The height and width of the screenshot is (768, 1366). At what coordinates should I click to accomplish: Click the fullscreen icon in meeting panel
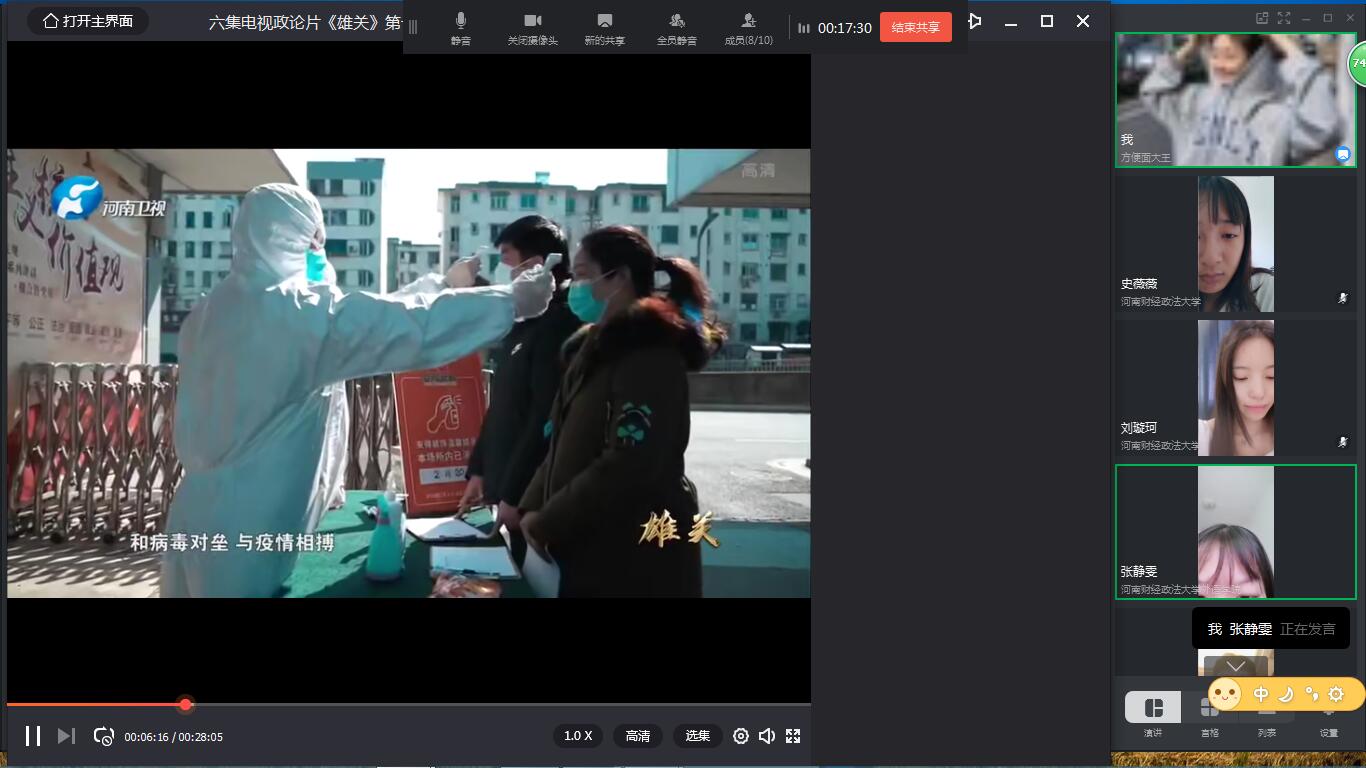[1284, 18]
